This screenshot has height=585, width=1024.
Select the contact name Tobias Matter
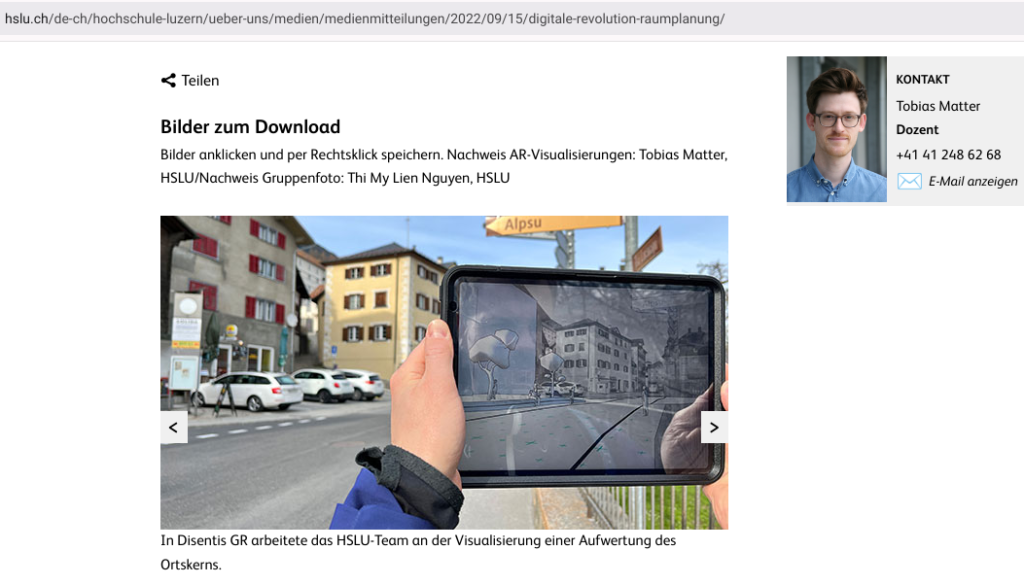938,106
